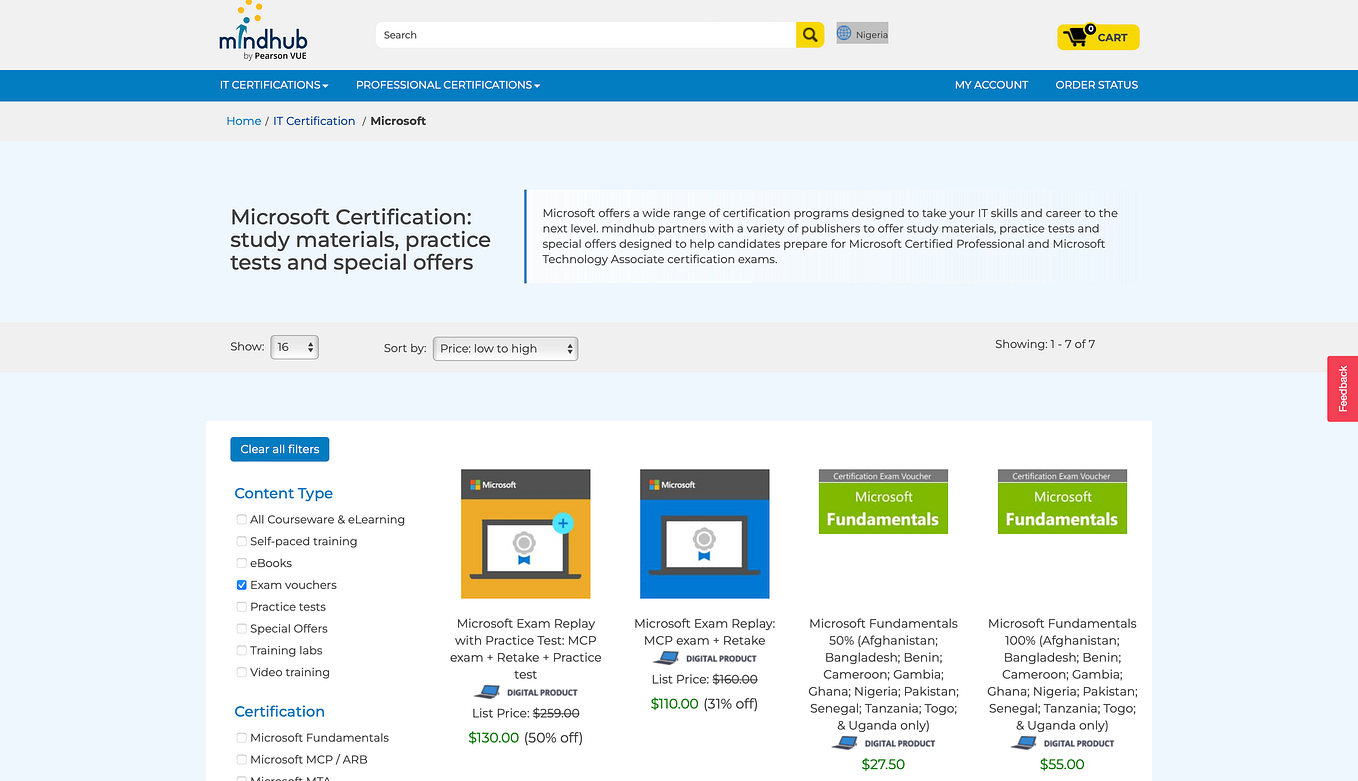1358x781 pixels.
Task: Go to My Account
Action: click(991, 85)
